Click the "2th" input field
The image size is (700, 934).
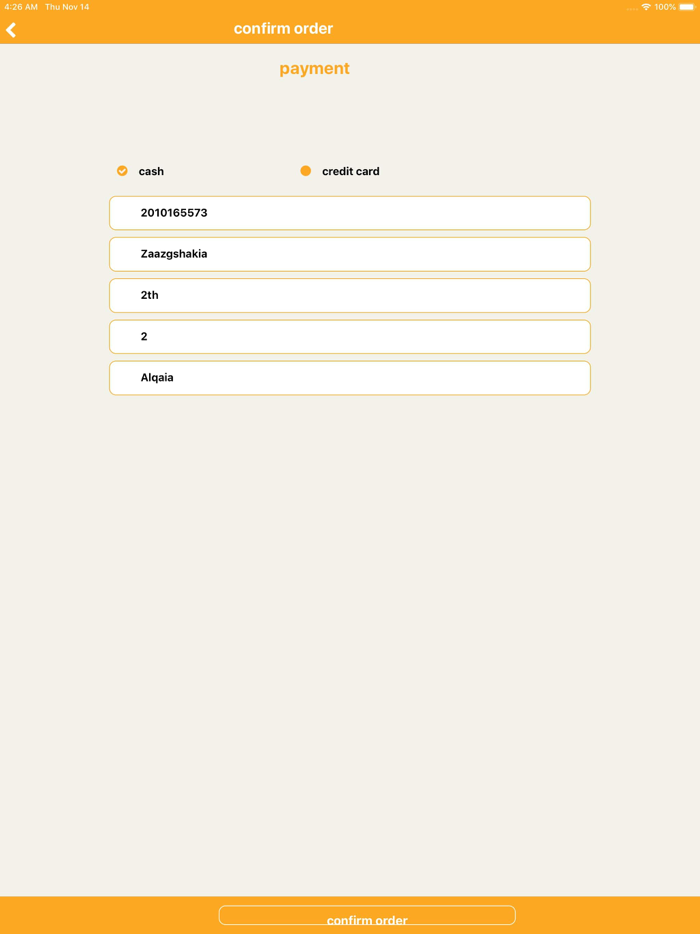point(350,295)
